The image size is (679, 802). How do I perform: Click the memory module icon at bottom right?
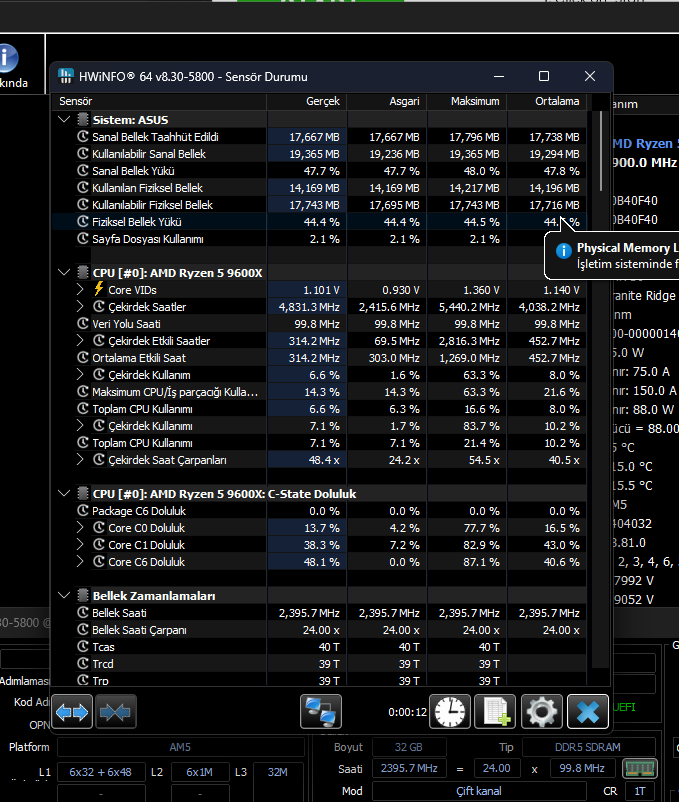pos(640,768)
